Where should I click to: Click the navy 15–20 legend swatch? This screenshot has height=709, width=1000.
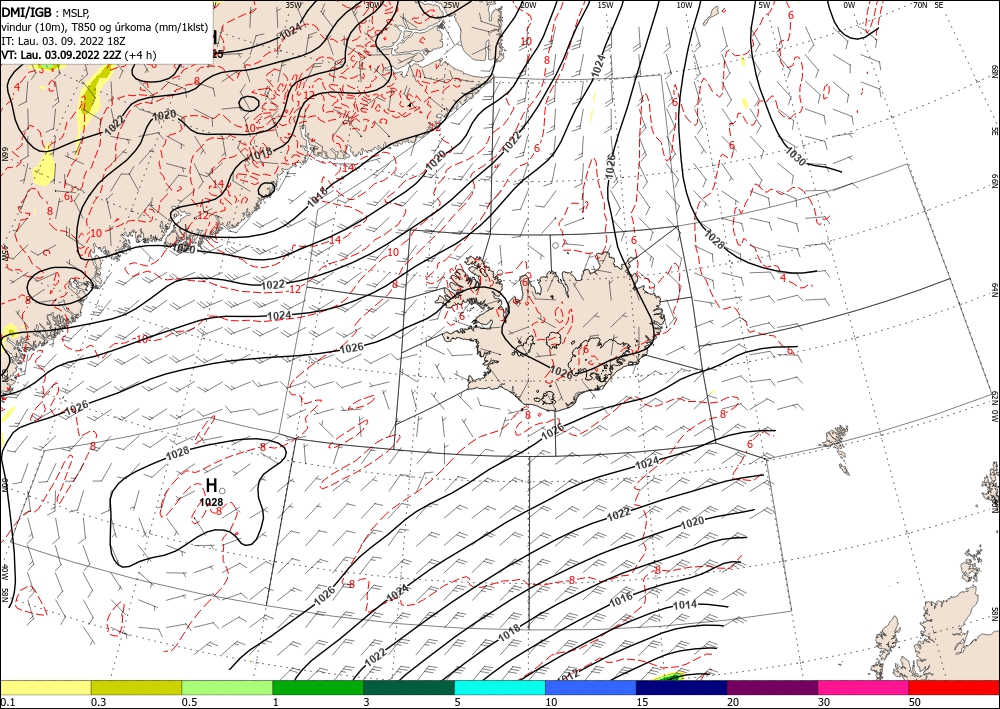(x=681, y=687)
